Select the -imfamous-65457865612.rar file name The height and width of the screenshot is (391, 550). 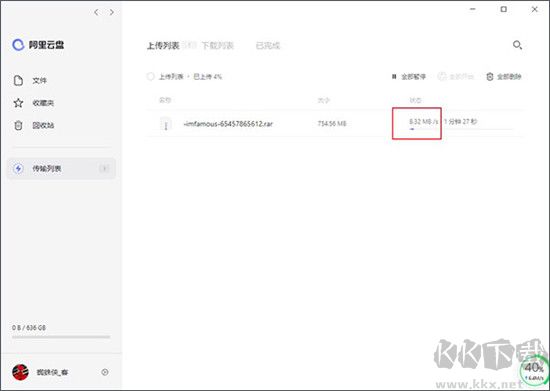[x=228, y=124]
